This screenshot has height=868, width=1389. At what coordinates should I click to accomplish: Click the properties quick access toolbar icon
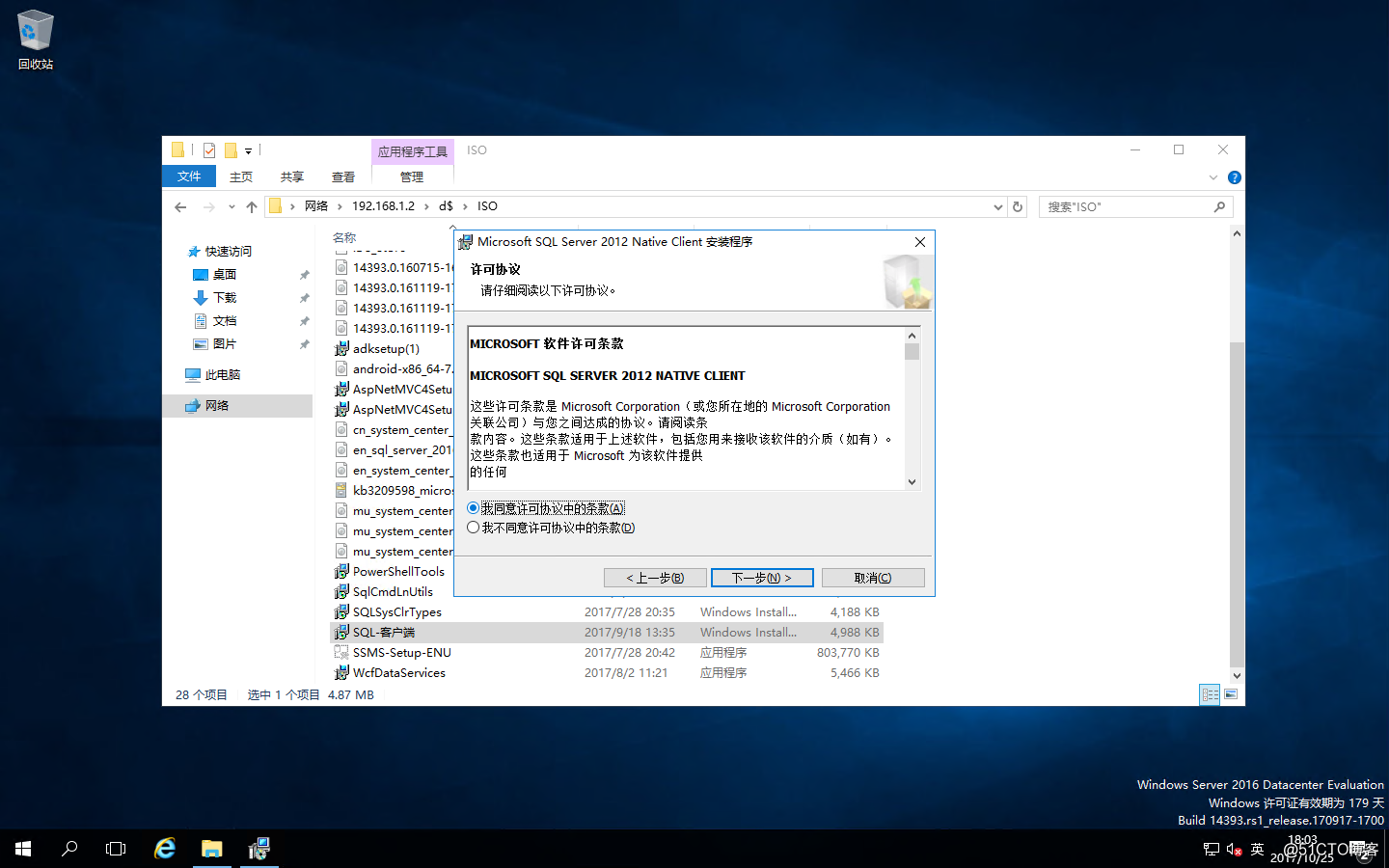[209, 150]
